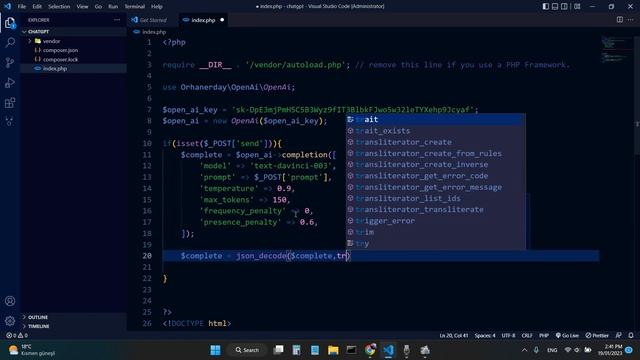Image resolution: width=640 pixels, height=360 pixels.
Task: Switch to the index.php tab
Action: coord(203,20)
